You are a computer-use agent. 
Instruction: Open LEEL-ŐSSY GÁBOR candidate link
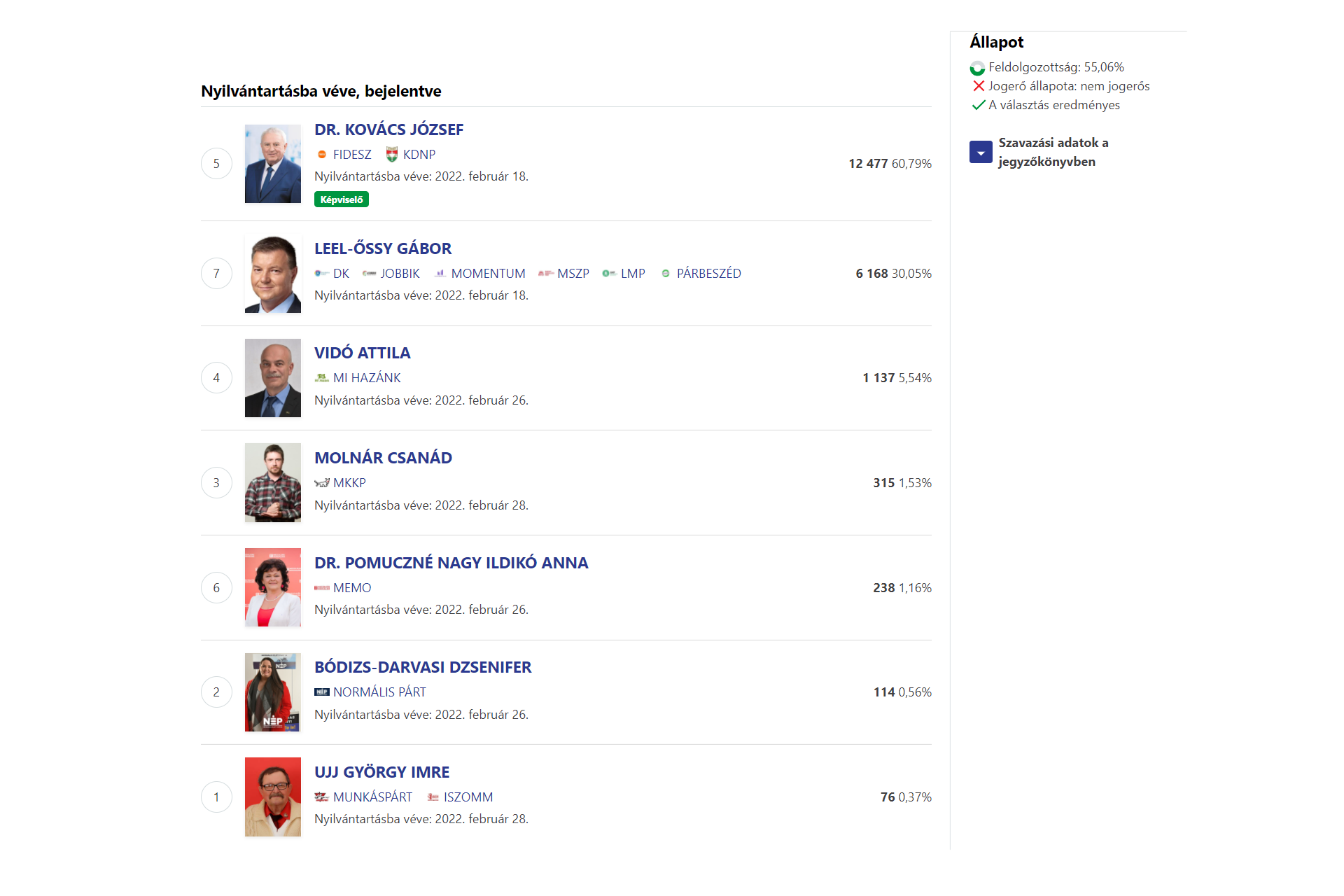coord(383,248)
